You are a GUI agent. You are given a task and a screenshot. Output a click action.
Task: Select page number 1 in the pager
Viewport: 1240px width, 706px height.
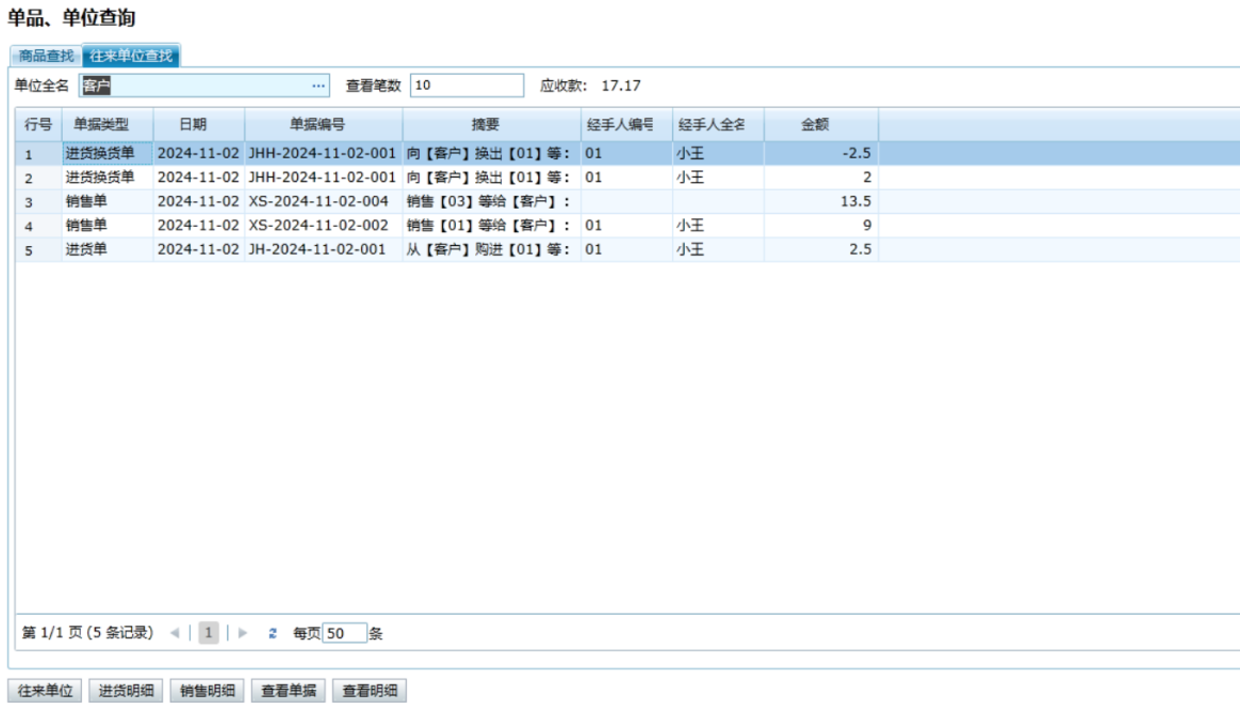point(208,633)
